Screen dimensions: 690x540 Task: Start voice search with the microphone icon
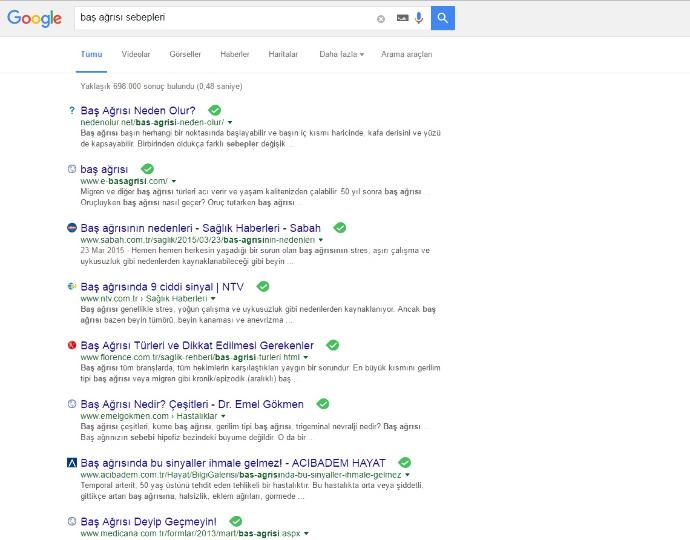(419, 18)
